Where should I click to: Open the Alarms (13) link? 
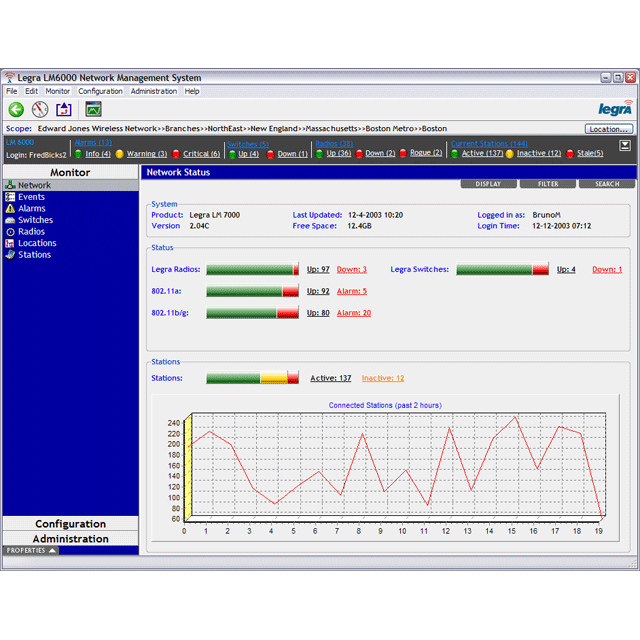point(93,142)
